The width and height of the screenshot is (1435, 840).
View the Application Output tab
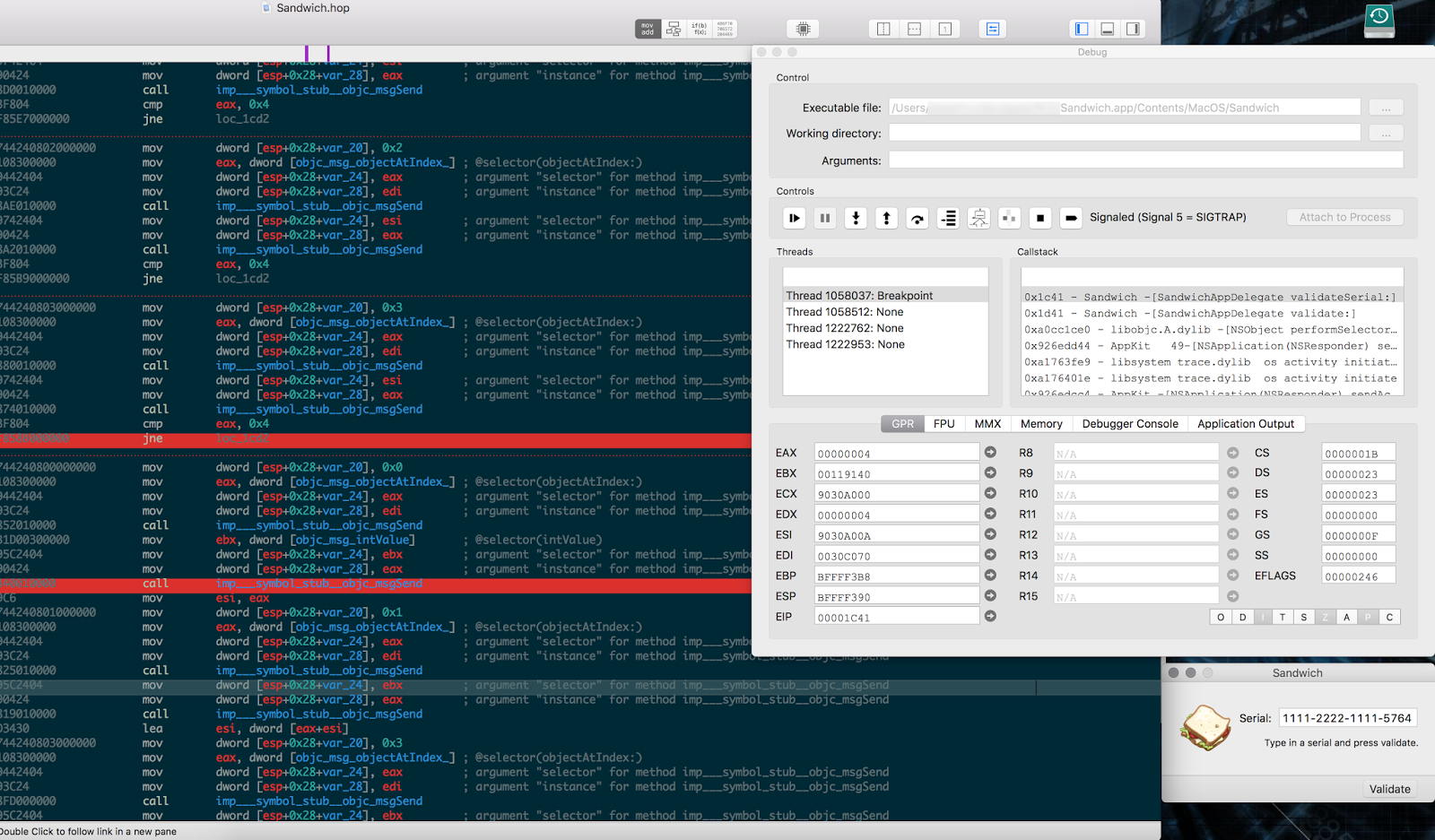[1247, 423]
